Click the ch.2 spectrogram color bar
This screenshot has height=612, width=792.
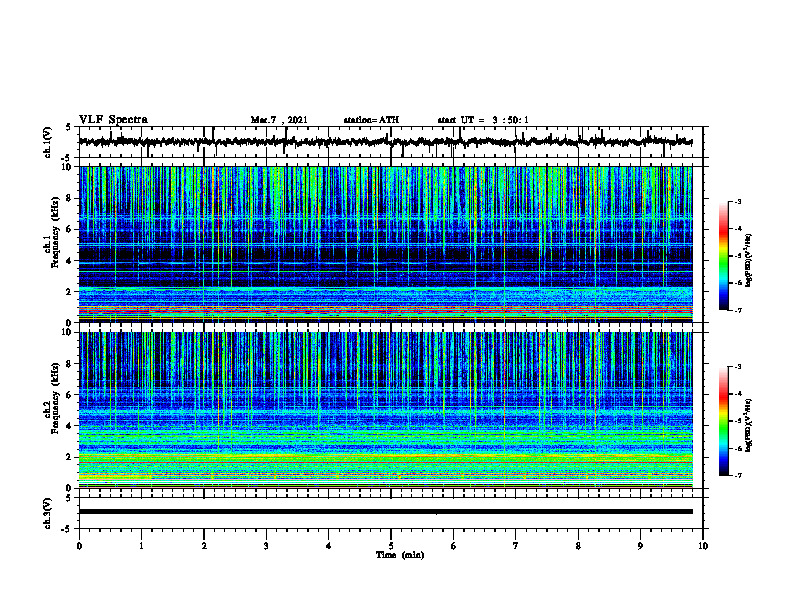click(x=723, y=421)
